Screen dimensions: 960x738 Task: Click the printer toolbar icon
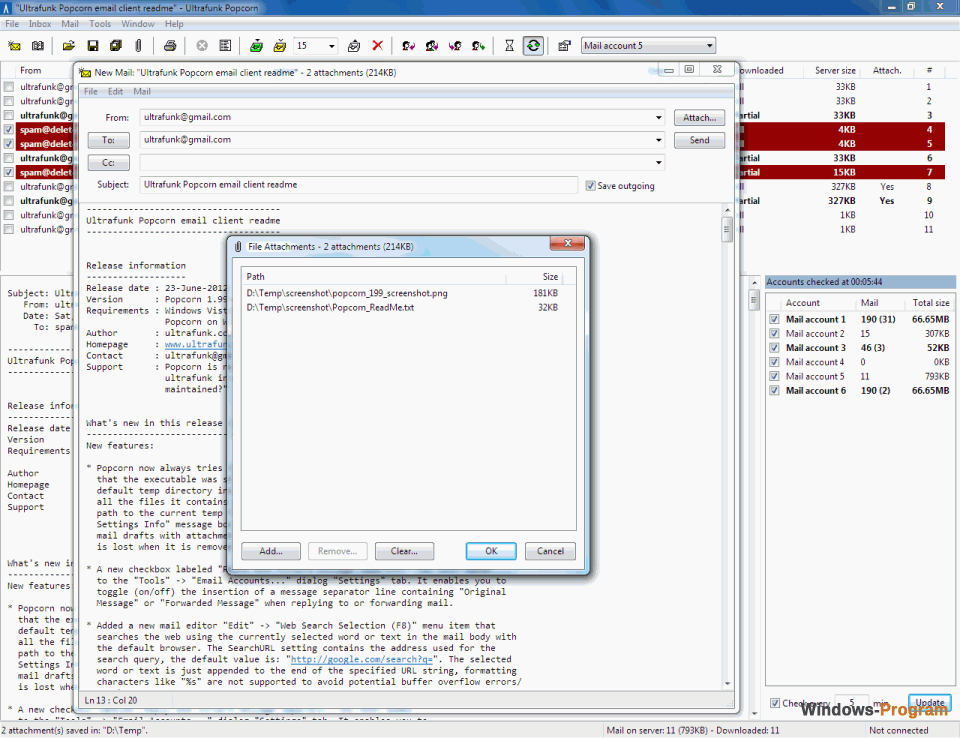(170, 46)
